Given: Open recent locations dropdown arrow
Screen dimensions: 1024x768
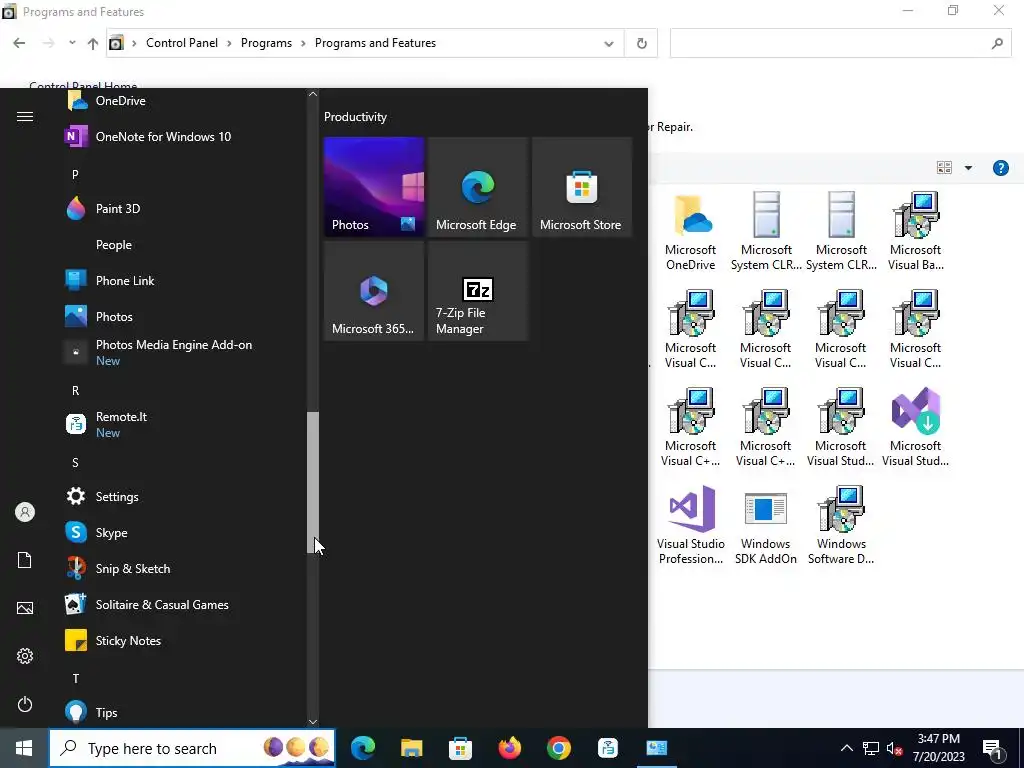Looking at the screenshot, I should click(72, 43).
